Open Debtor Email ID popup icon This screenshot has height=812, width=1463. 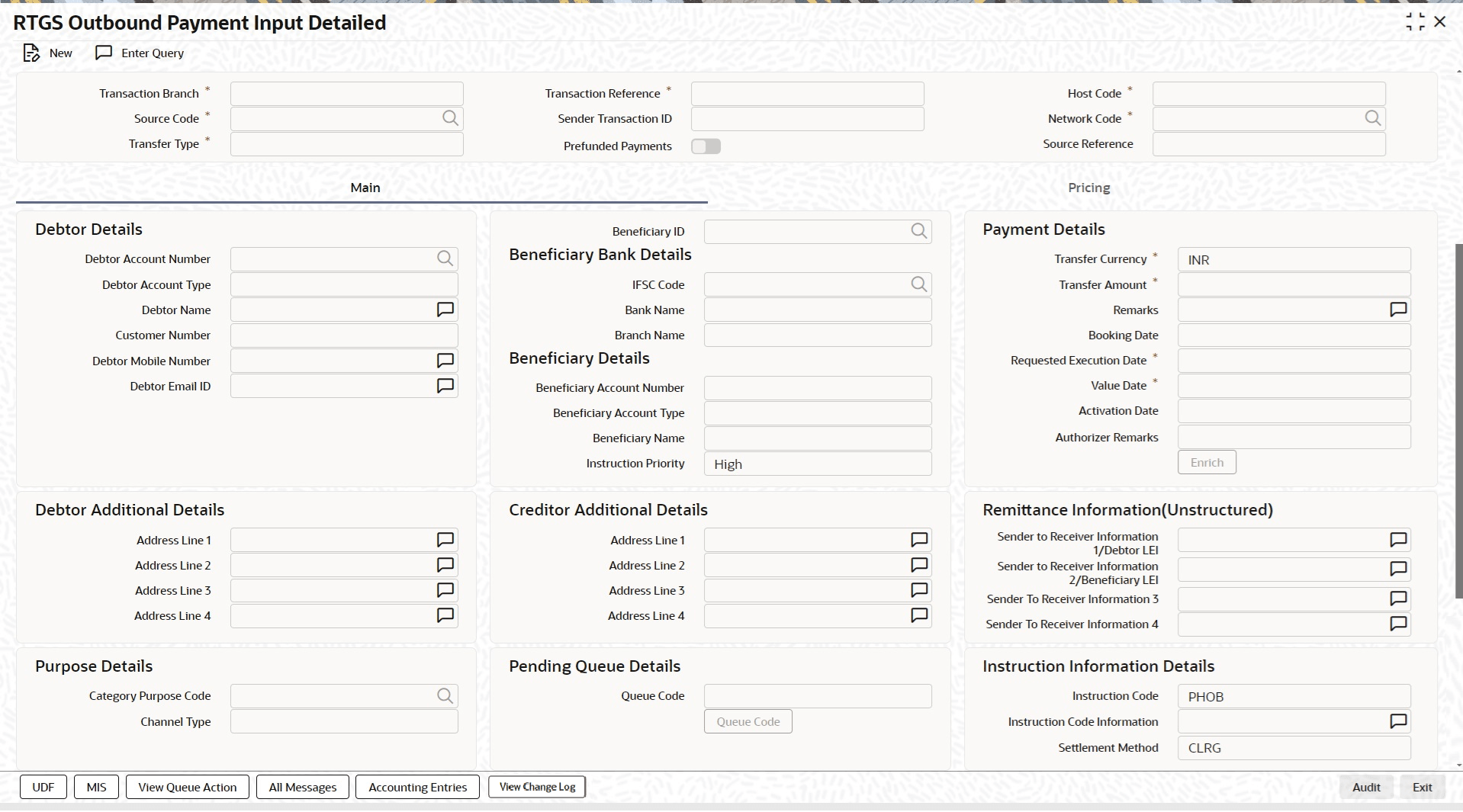click(x=445, y=386)
